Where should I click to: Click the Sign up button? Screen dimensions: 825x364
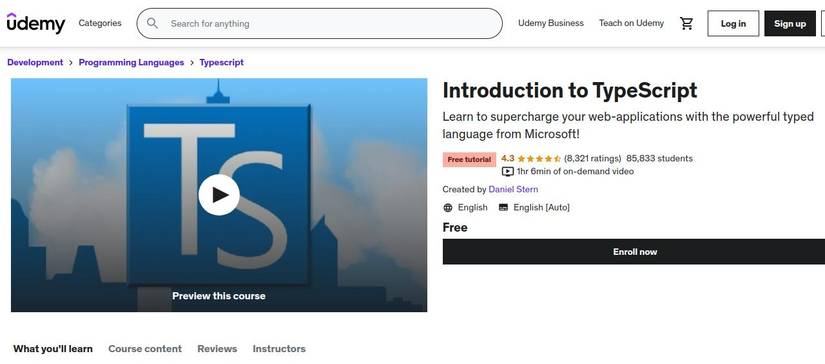[790, 23]
